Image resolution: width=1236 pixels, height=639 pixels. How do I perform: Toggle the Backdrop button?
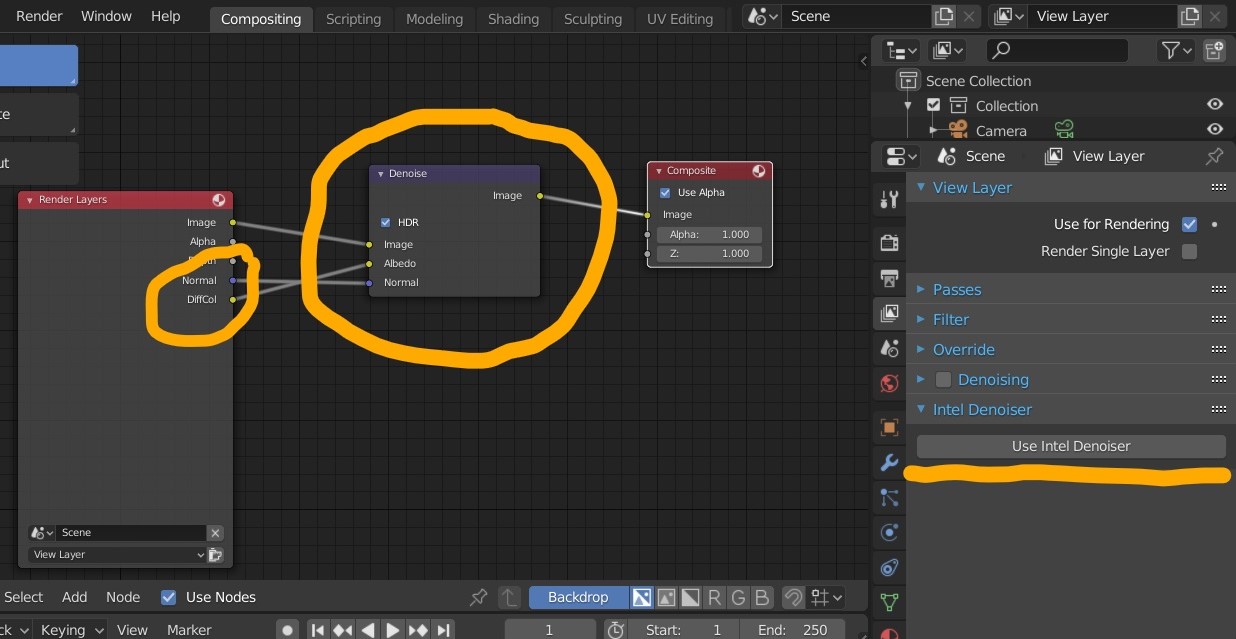[578, 597]
